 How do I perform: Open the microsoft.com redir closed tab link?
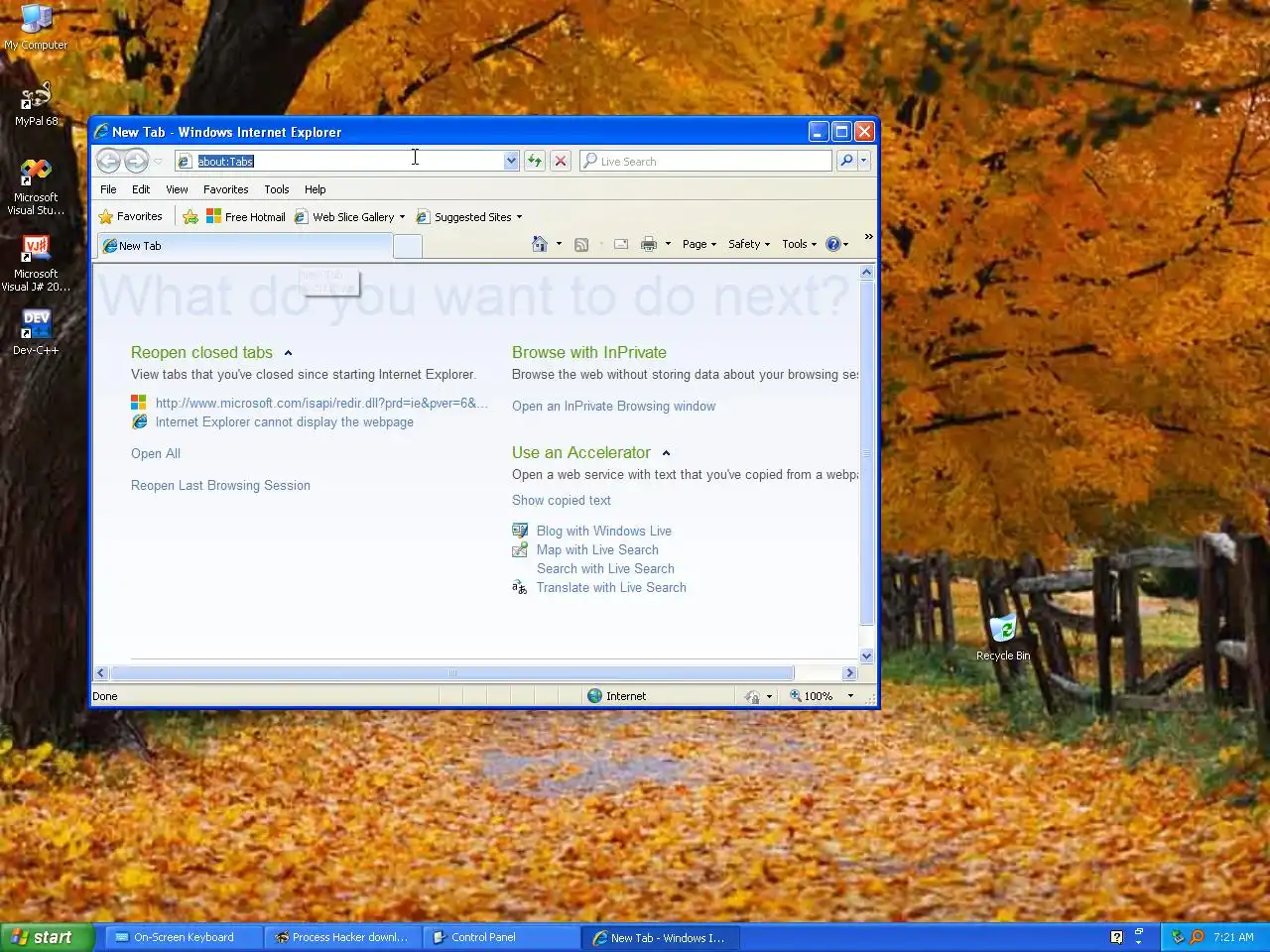(321, 403)
